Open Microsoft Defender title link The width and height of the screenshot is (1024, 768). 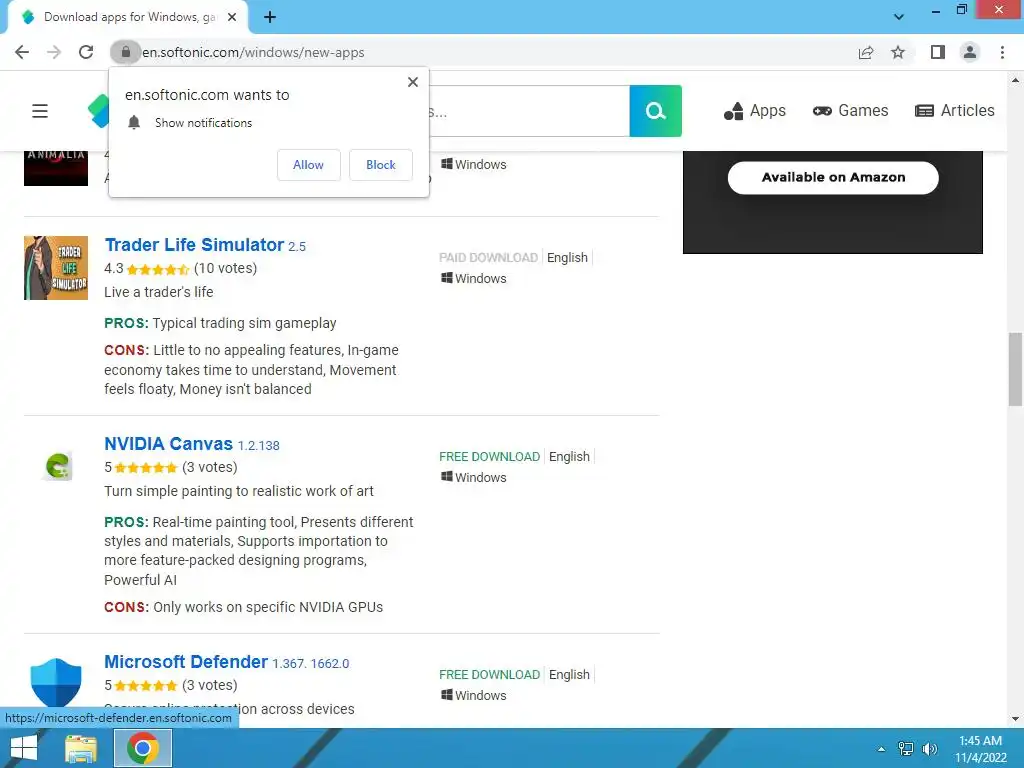186,662
